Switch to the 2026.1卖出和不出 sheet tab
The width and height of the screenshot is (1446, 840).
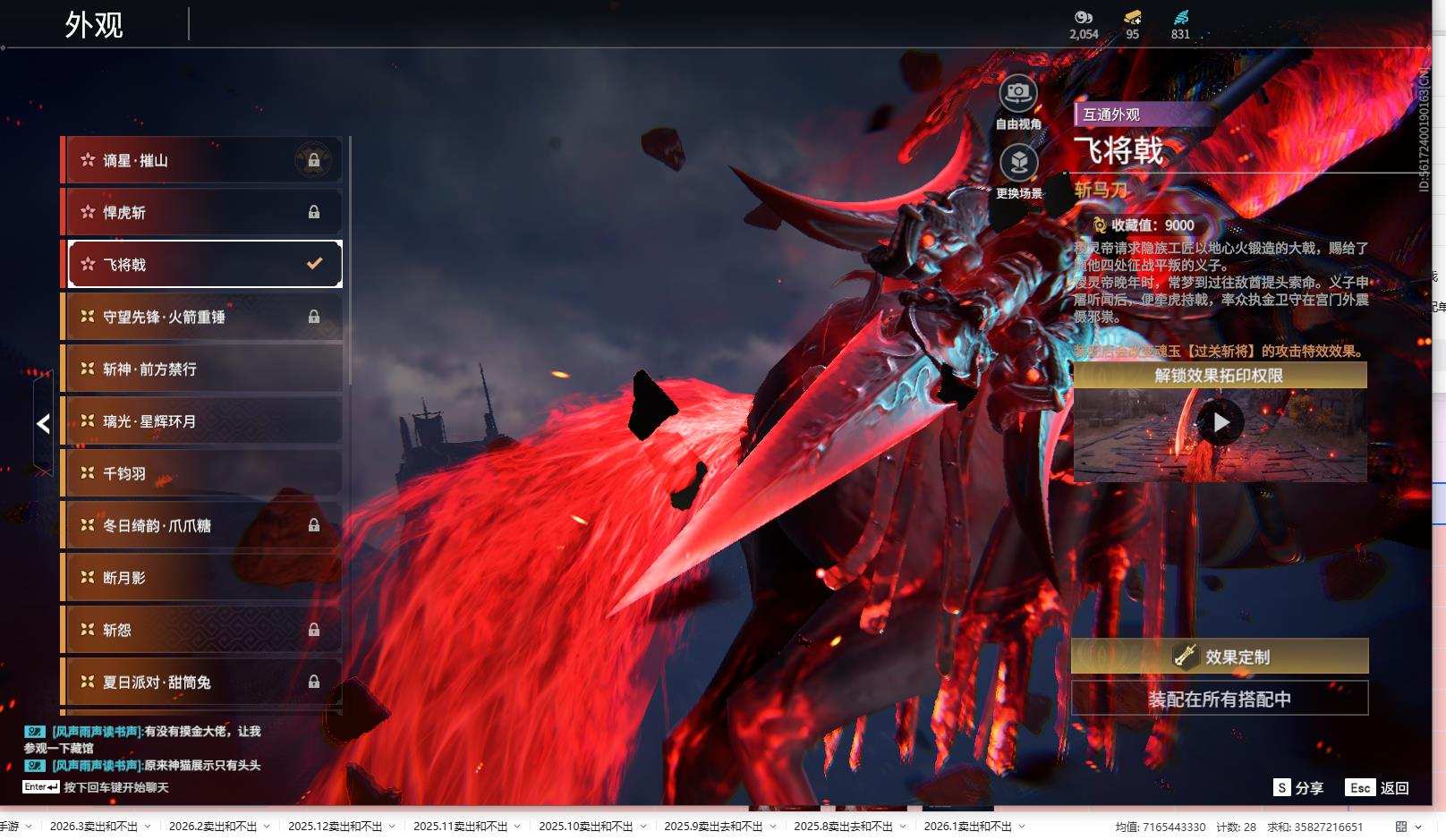967,827
